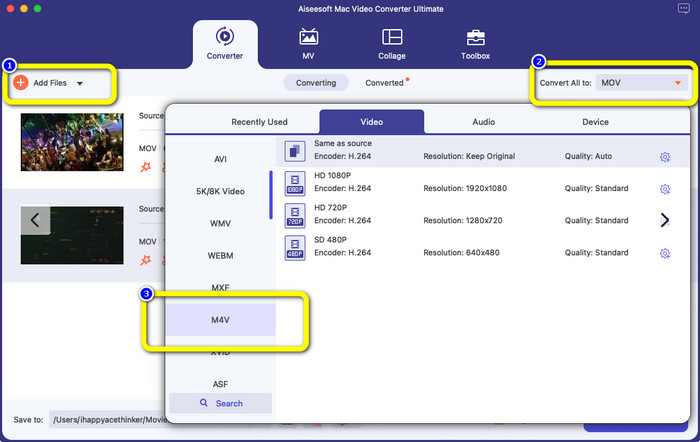Screen dimensions: 700x442
Task: Open the Toolbox tab
Action: point(475,44)
